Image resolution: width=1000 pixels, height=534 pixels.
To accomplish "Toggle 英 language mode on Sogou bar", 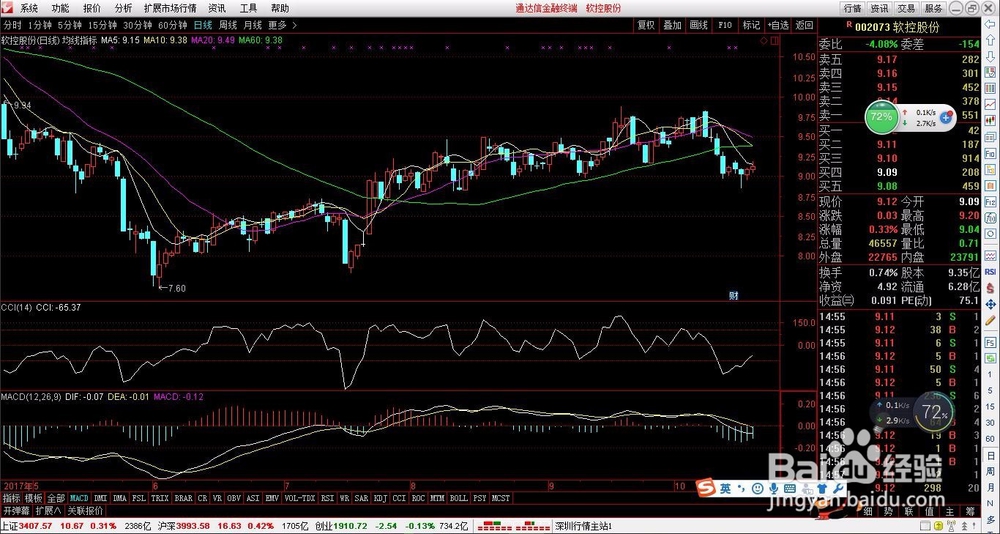I will tap(725, 488).
